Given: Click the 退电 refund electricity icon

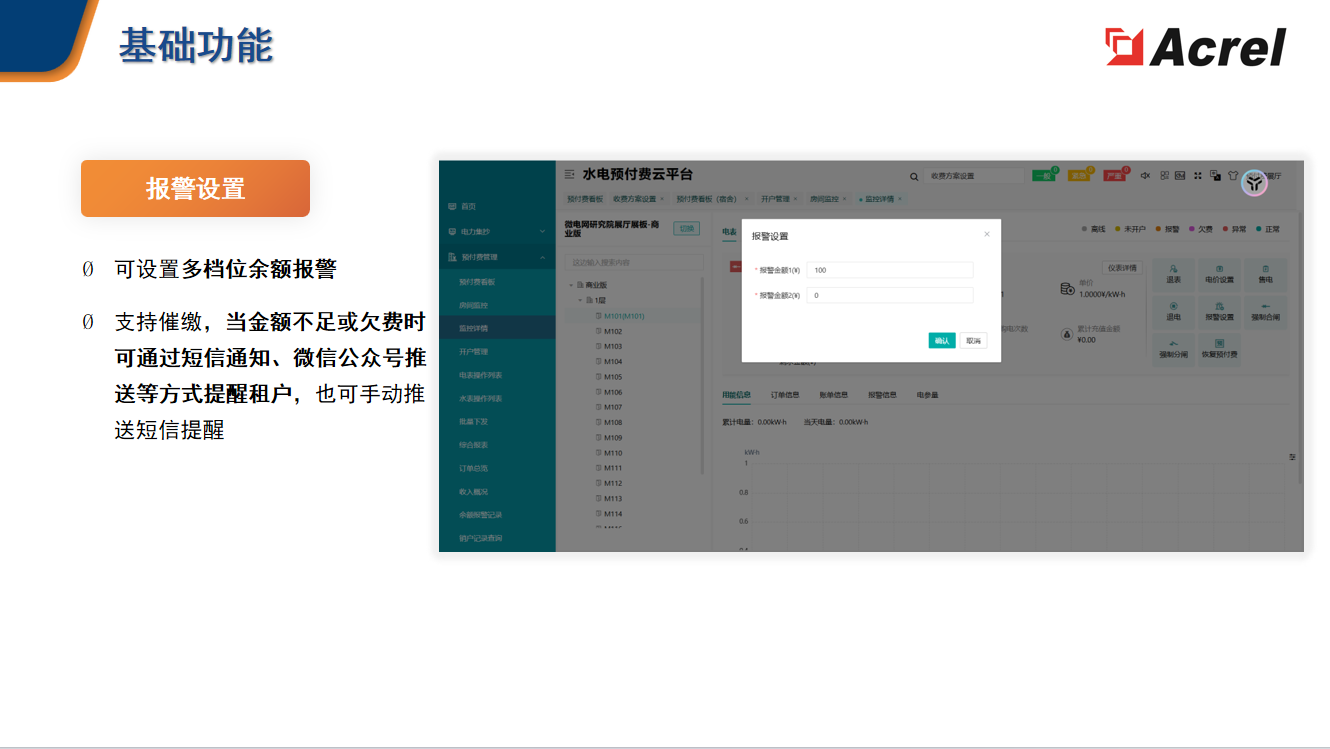Looking at the screenshot, I should tap(1173, 312).
